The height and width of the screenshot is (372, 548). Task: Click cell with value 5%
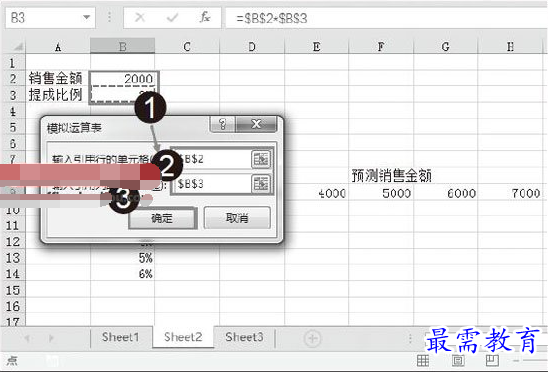[122, 258]
